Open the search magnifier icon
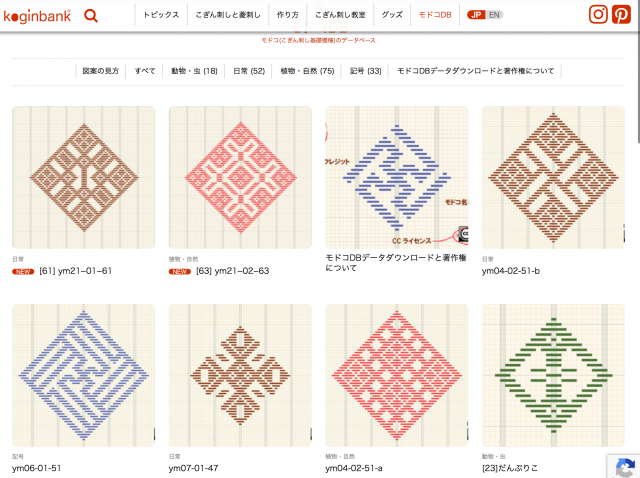Screen dimensions: 640x478 [x=91, y=15]
